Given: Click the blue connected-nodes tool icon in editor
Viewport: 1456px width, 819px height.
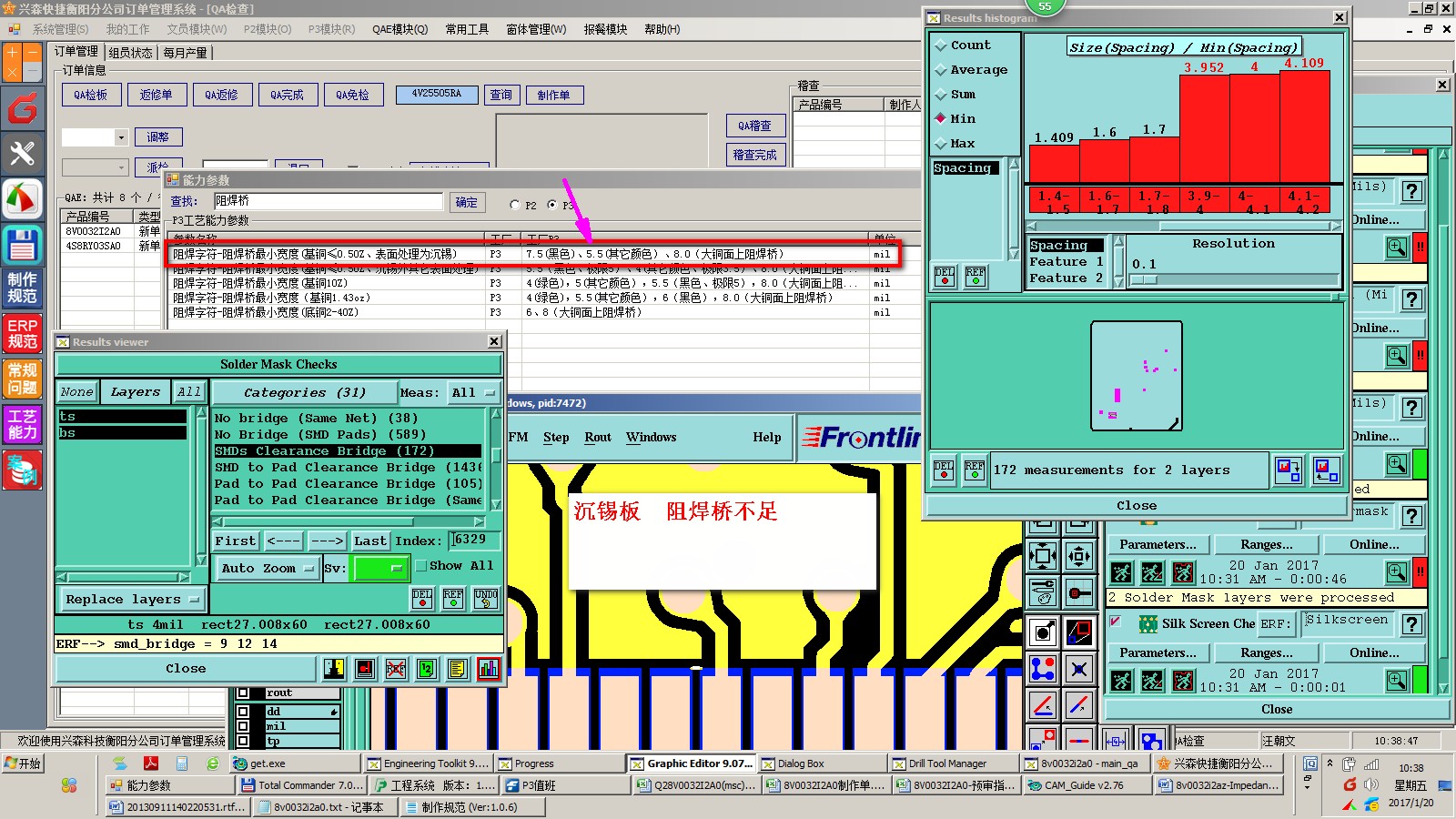Looking at the screenshot, I should 1043,669.
